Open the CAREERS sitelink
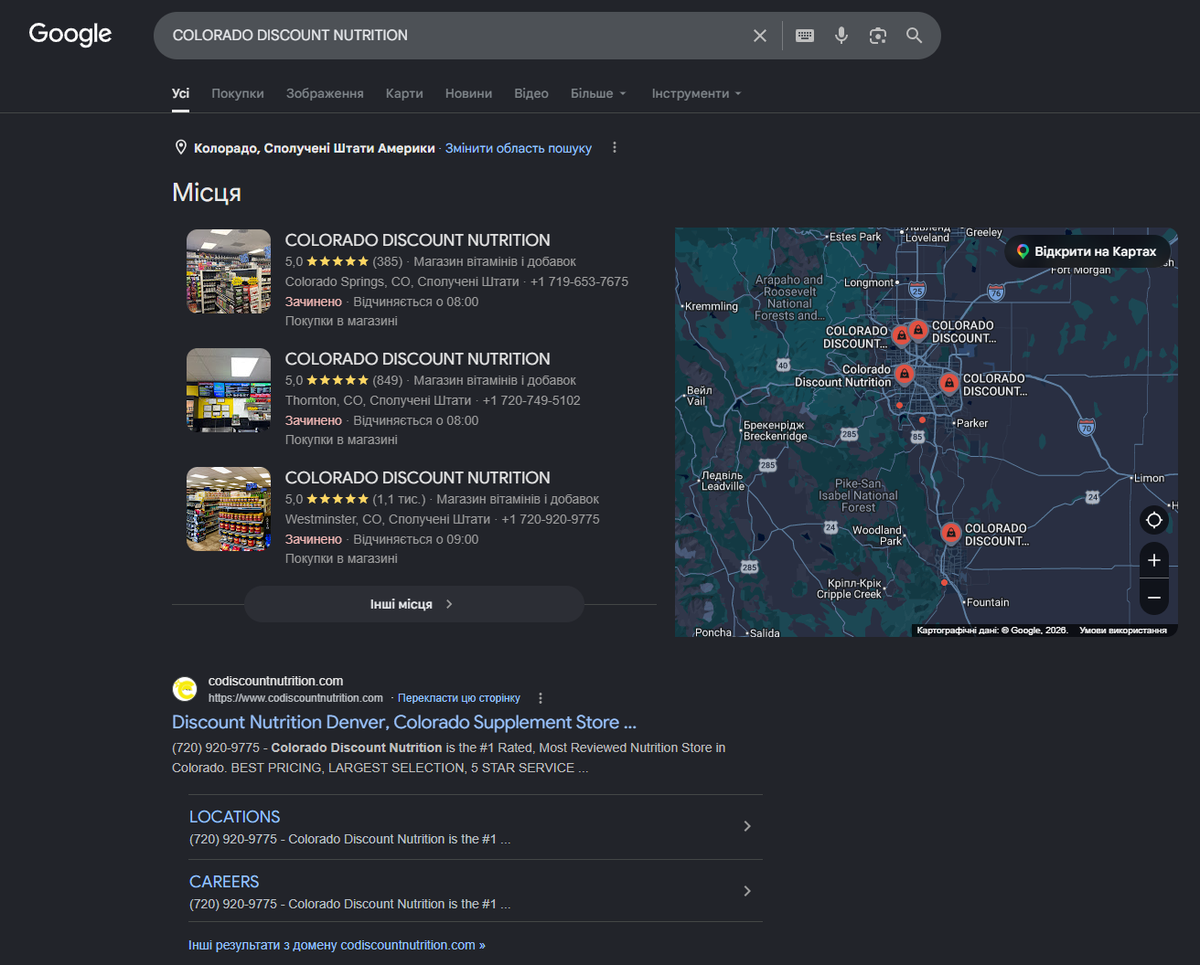This screenshot has width=1200, height=965. tap(224, 882)
